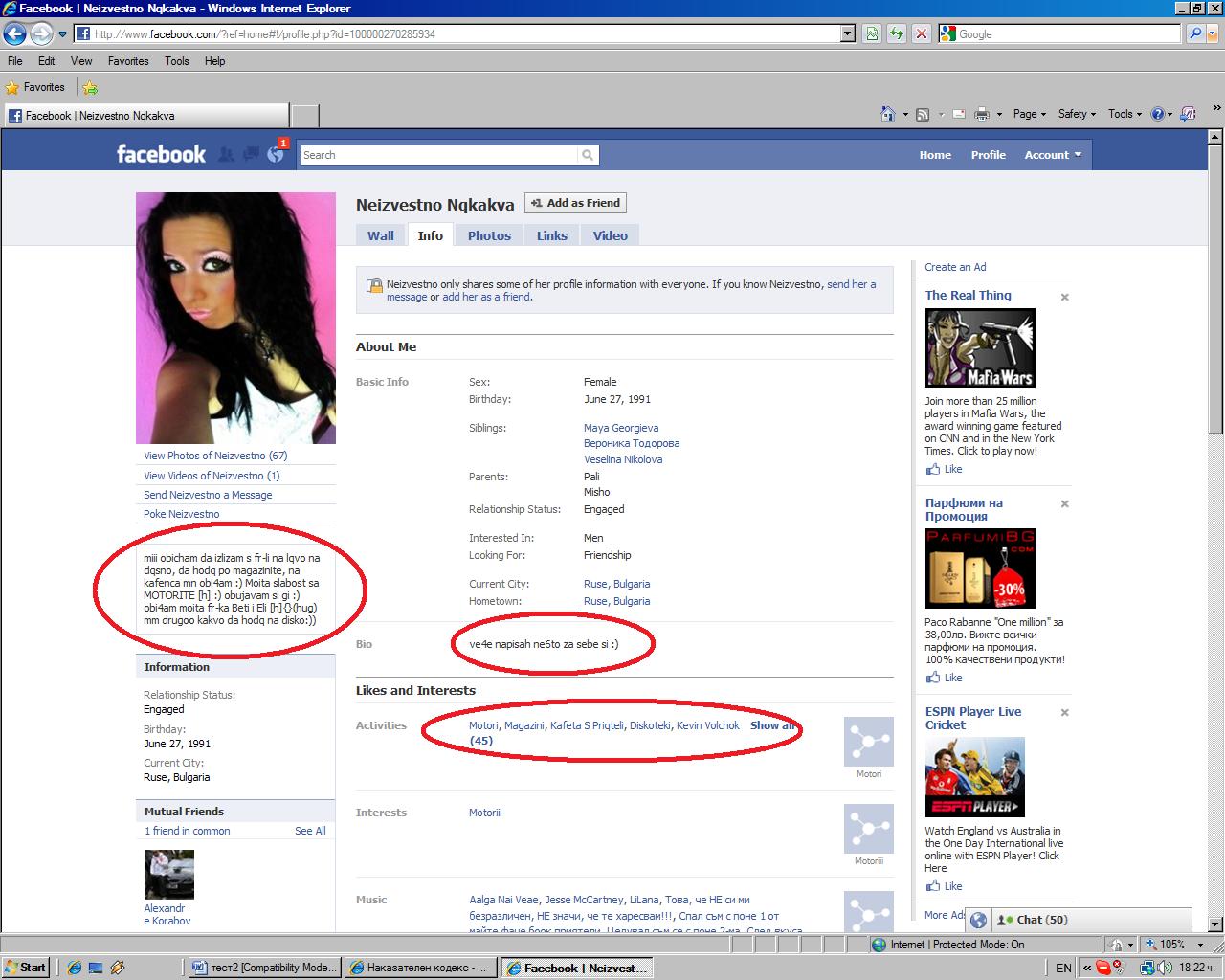Go back with the IE back arrow

[14, 34]
